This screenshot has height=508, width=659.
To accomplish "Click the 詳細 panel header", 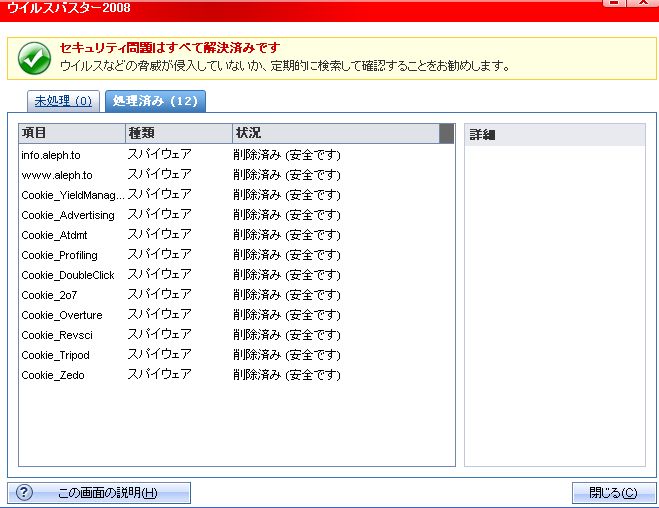I will pyautogui.click(x=555, y=135).
